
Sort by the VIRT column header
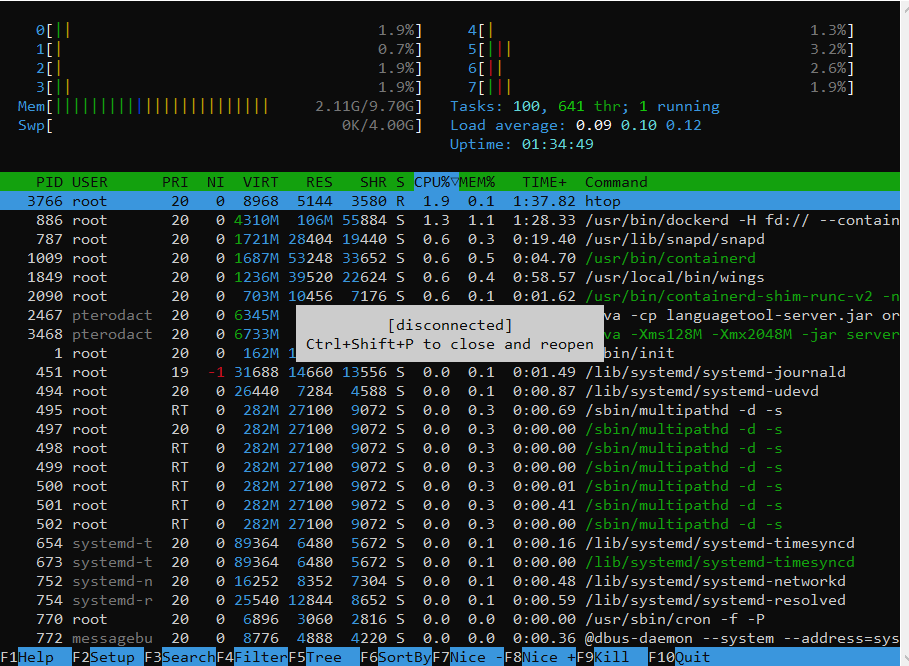260,182
